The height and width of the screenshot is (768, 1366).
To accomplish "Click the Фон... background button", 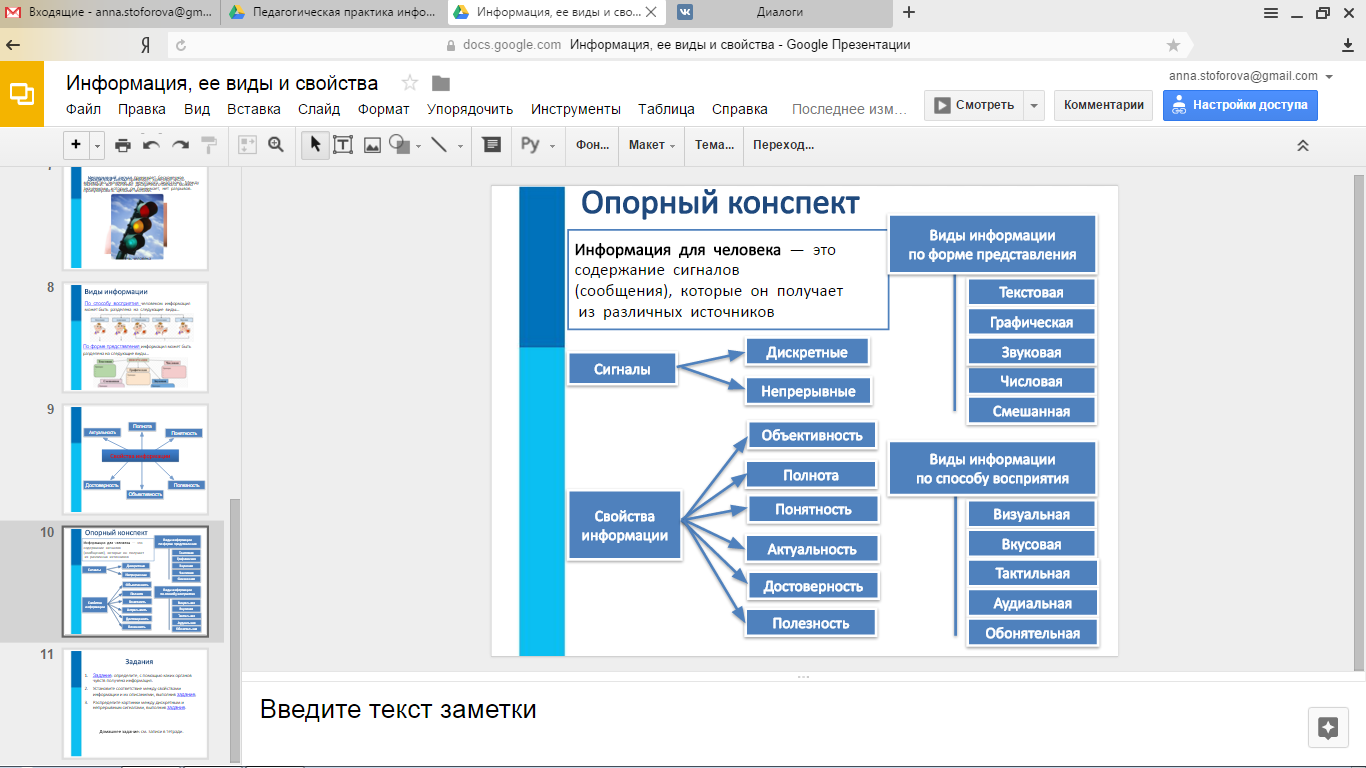I will pyautogui.click(x=593, y=145).
